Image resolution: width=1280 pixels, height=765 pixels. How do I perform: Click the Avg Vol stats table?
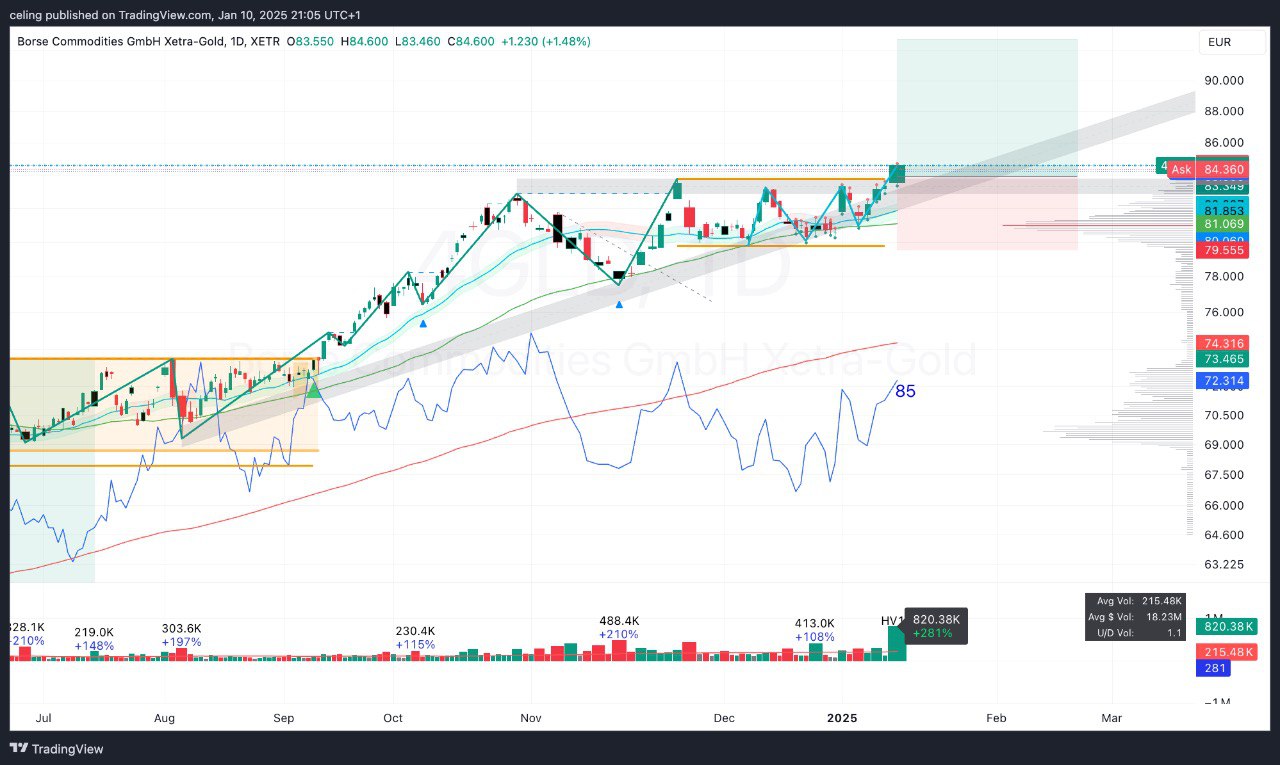(1136, 617)
